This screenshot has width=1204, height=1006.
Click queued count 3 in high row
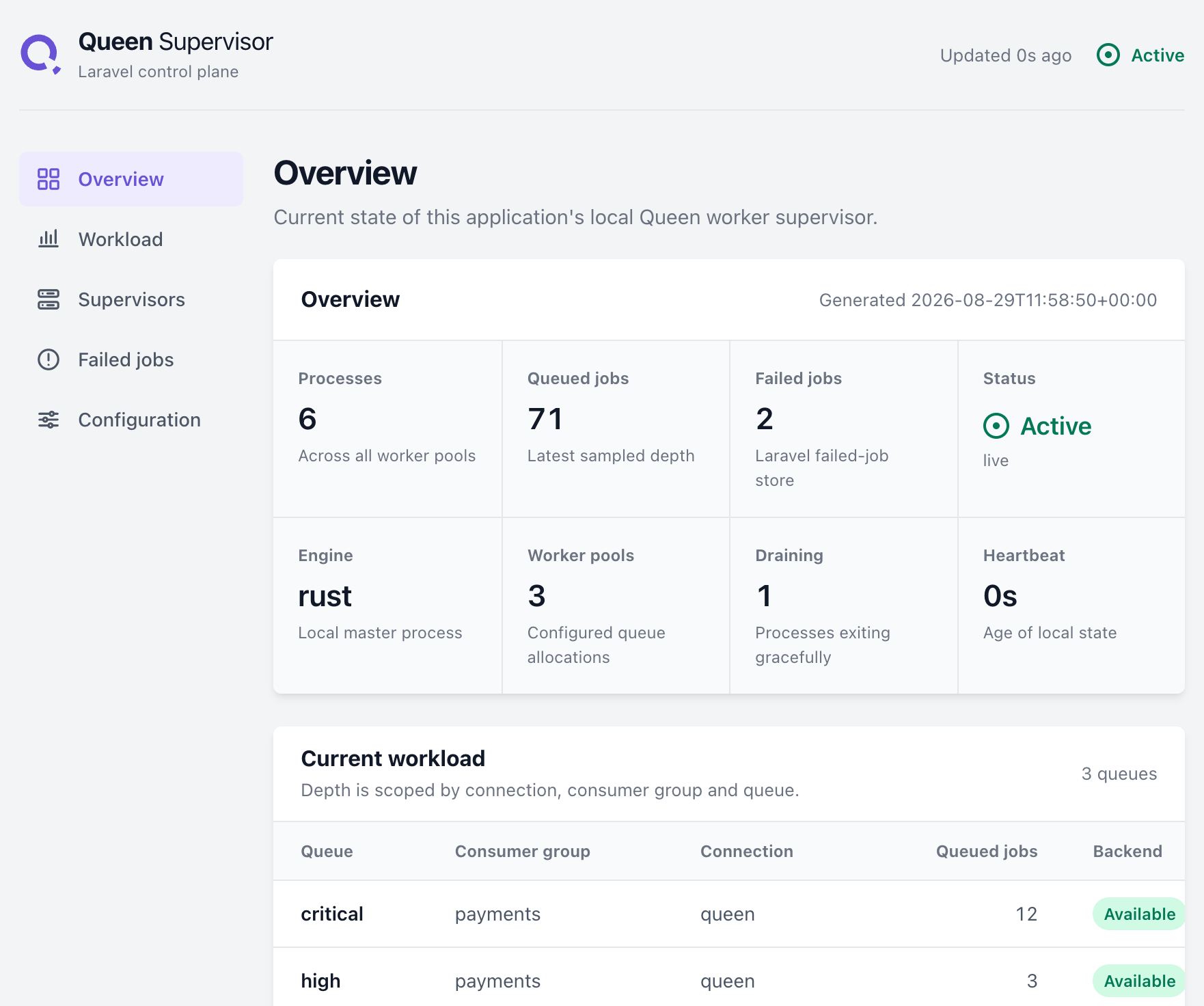[x=1032, y=981]
